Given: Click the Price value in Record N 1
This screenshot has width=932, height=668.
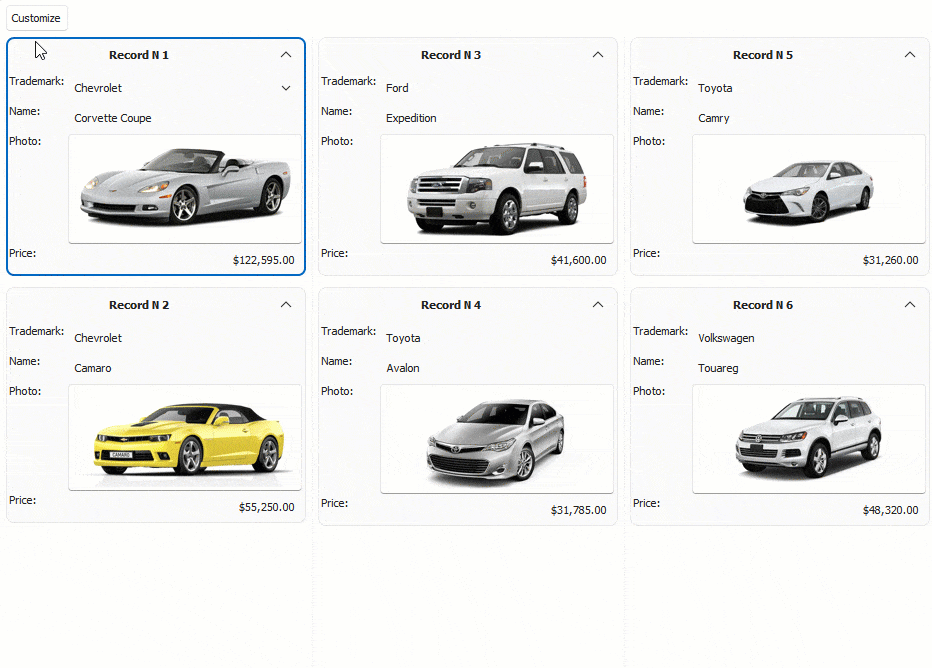Looking at the screenshot, I should 264,260.
